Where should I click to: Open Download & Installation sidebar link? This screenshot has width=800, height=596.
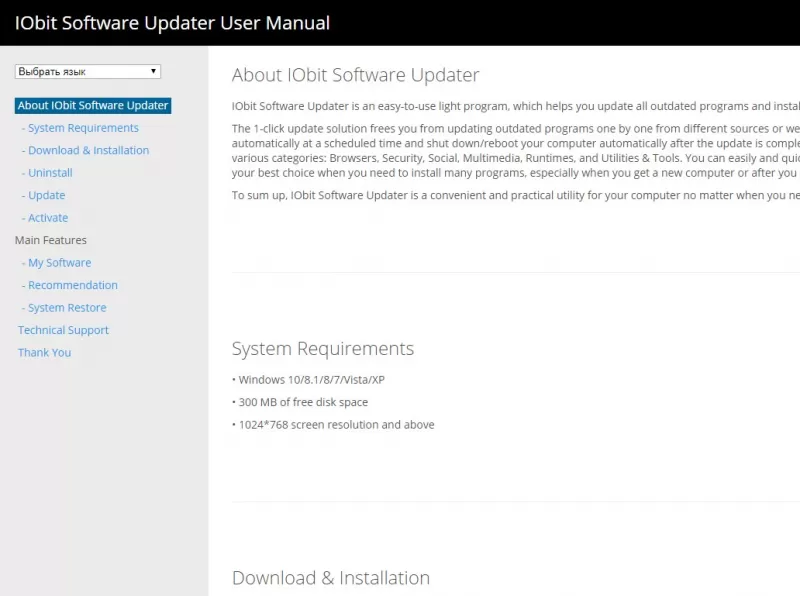click(x=88, y=151)
